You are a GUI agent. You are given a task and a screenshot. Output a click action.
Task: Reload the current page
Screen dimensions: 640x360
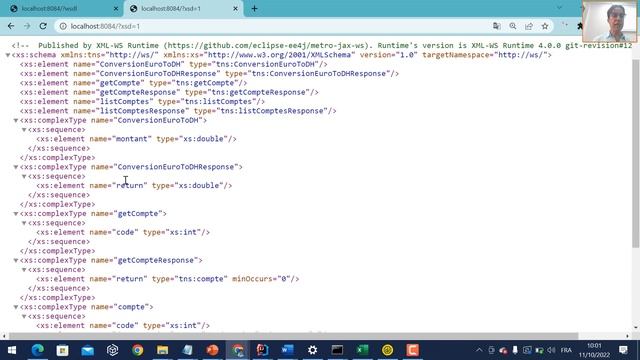(43, 26)
